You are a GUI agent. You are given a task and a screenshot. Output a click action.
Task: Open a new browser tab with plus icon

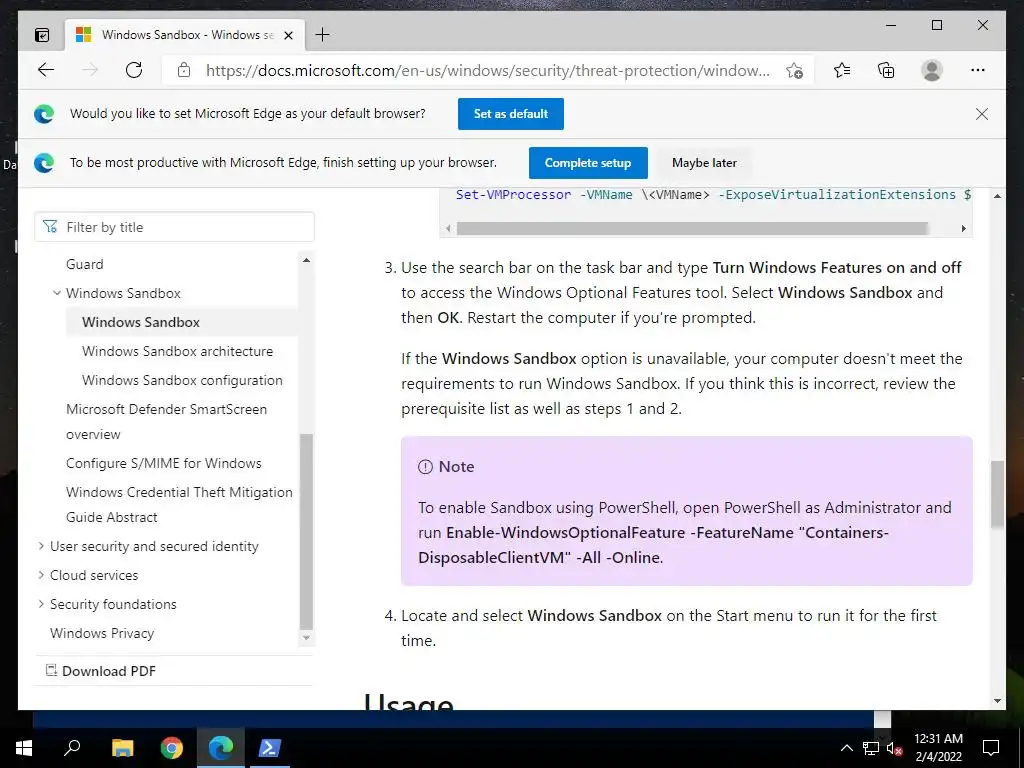323,35
